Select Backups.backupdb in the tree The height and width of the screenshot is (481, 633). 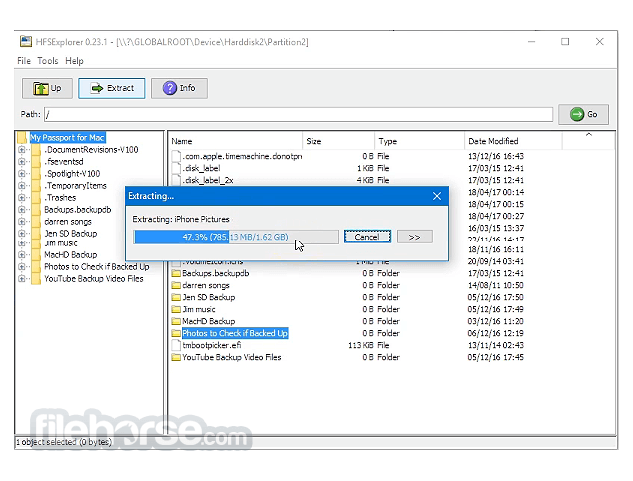tap(78, 210)
